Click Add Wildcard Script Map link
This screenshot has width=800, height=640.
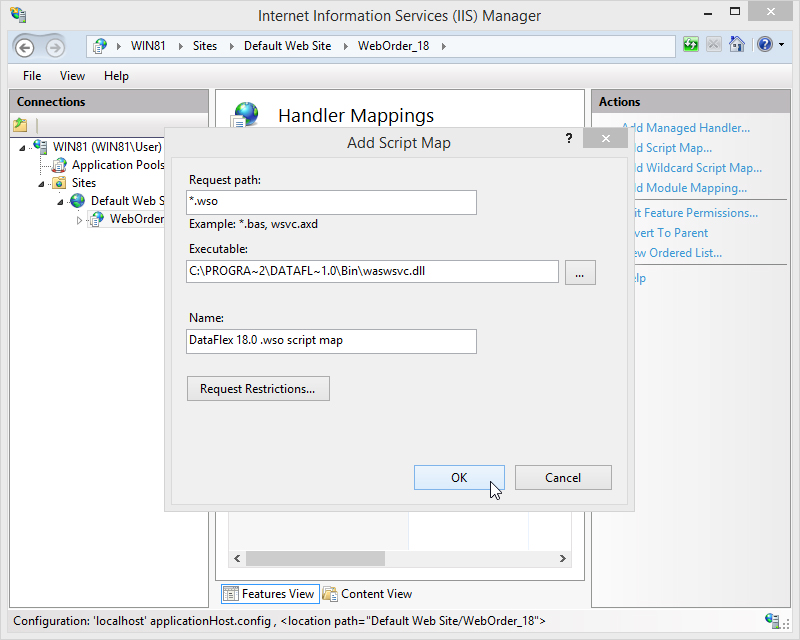[697, 168]
